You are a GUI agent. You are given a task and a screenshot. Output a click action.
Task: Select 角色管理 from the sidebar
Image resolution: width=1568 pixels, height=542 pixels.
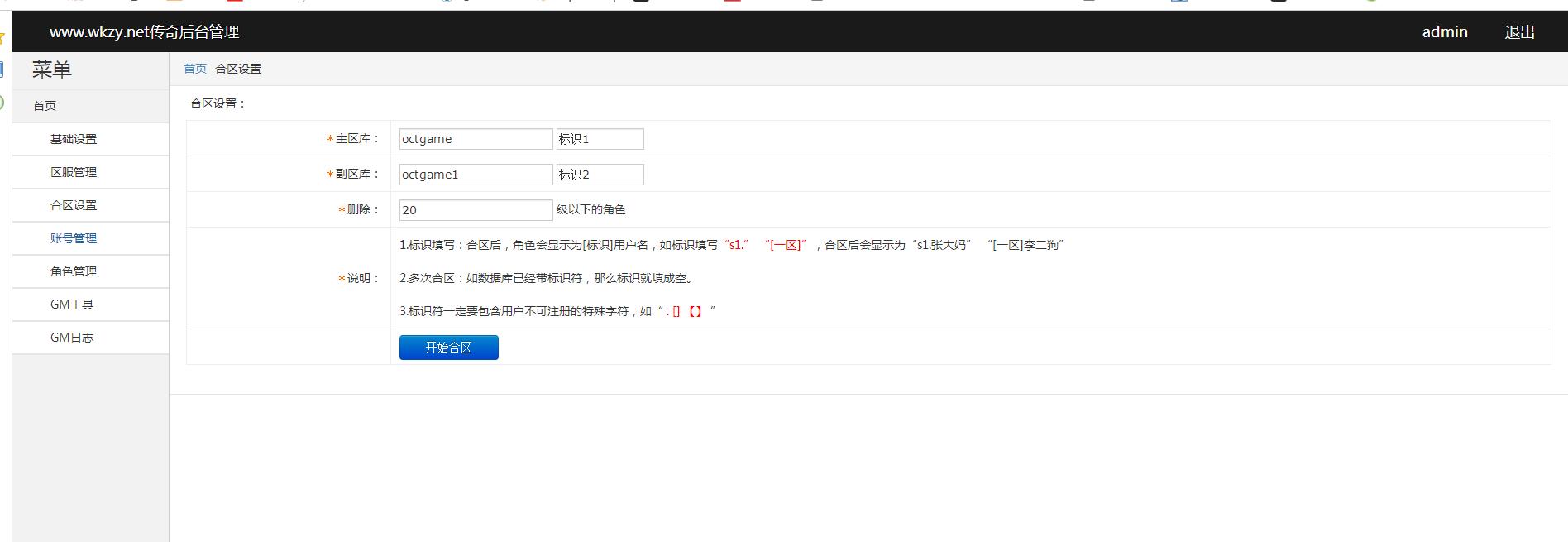click(x=74, y=271)
